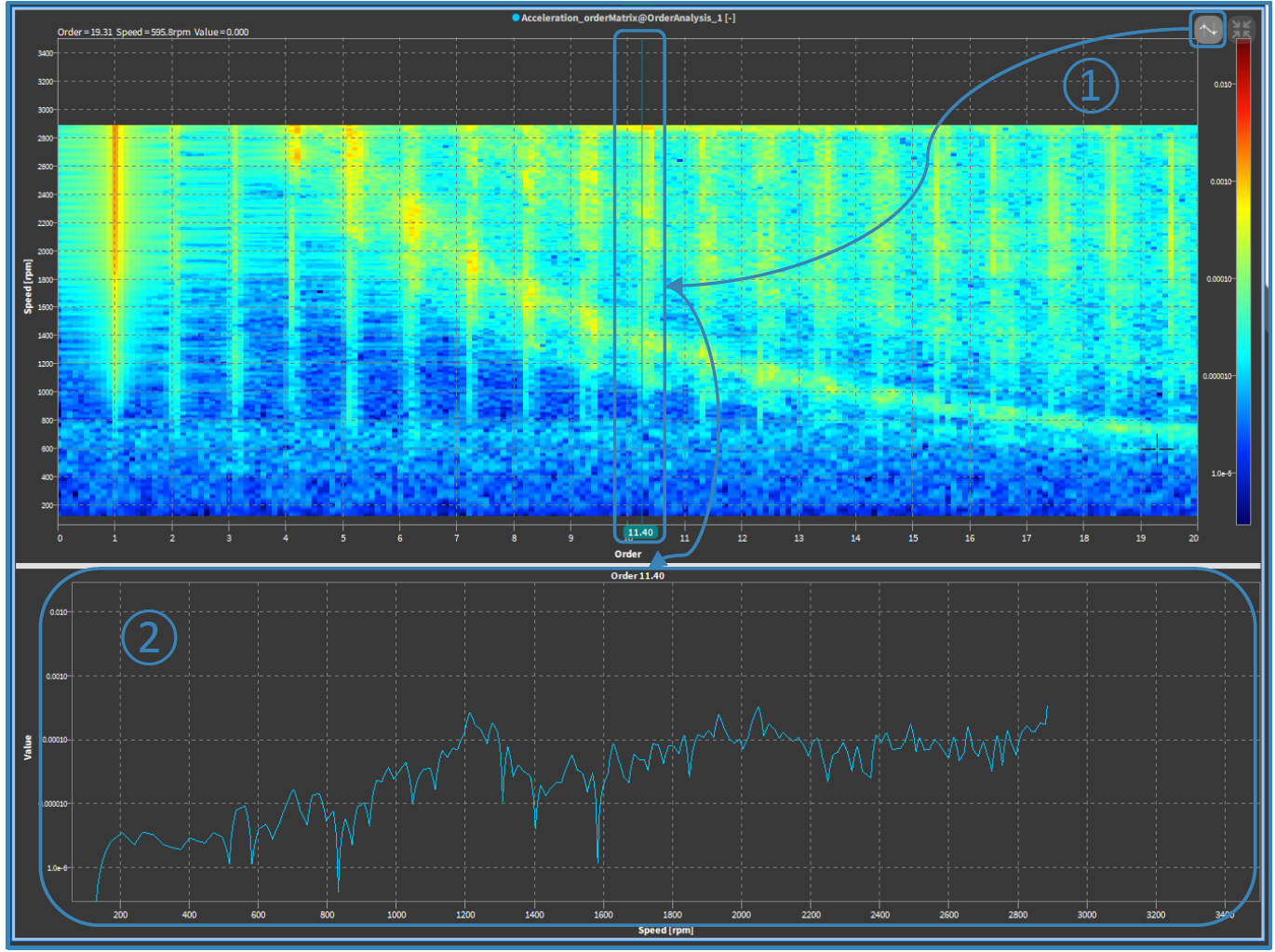The width and height of the screenshot is (1275, 952).
Task: Click the 'Order 11.40' lower plot title
Action: [x=637, y=576]
